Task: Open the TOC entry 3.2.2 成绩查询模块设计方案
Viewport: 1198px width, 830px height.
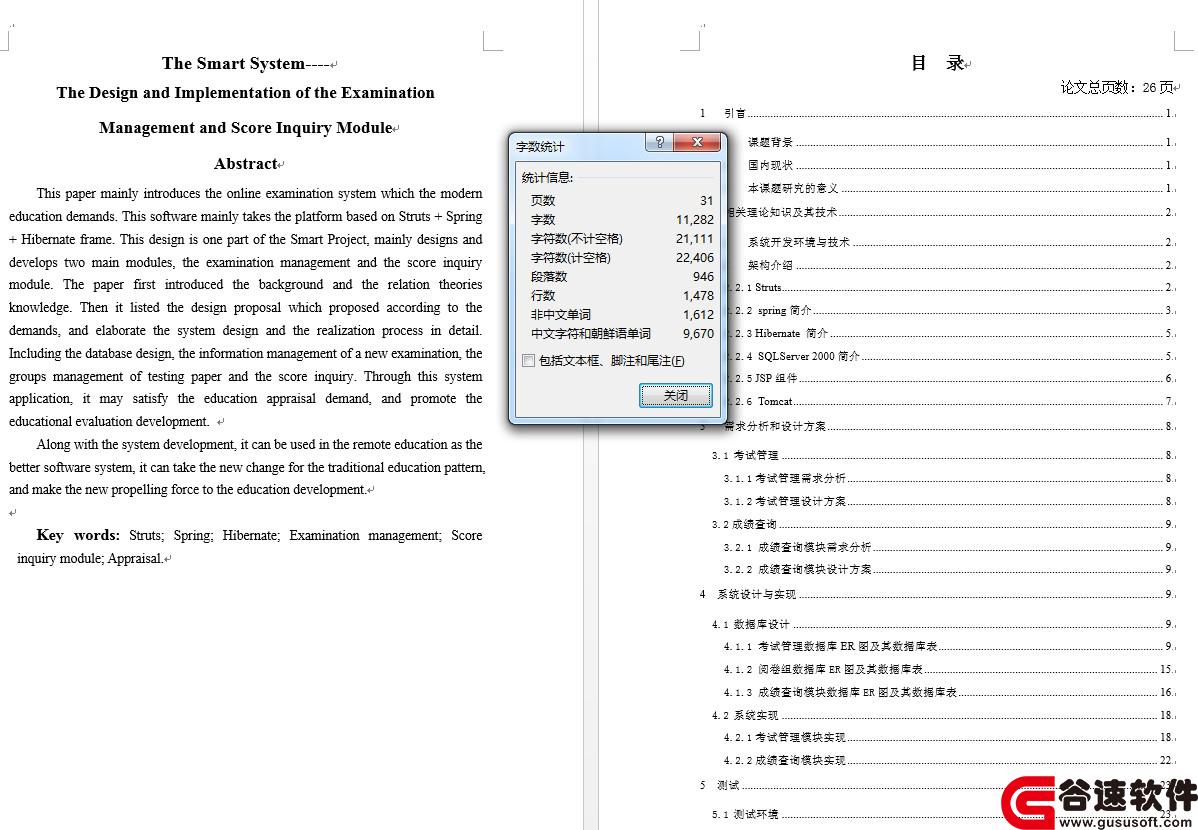Action: (x=950, y=569)
